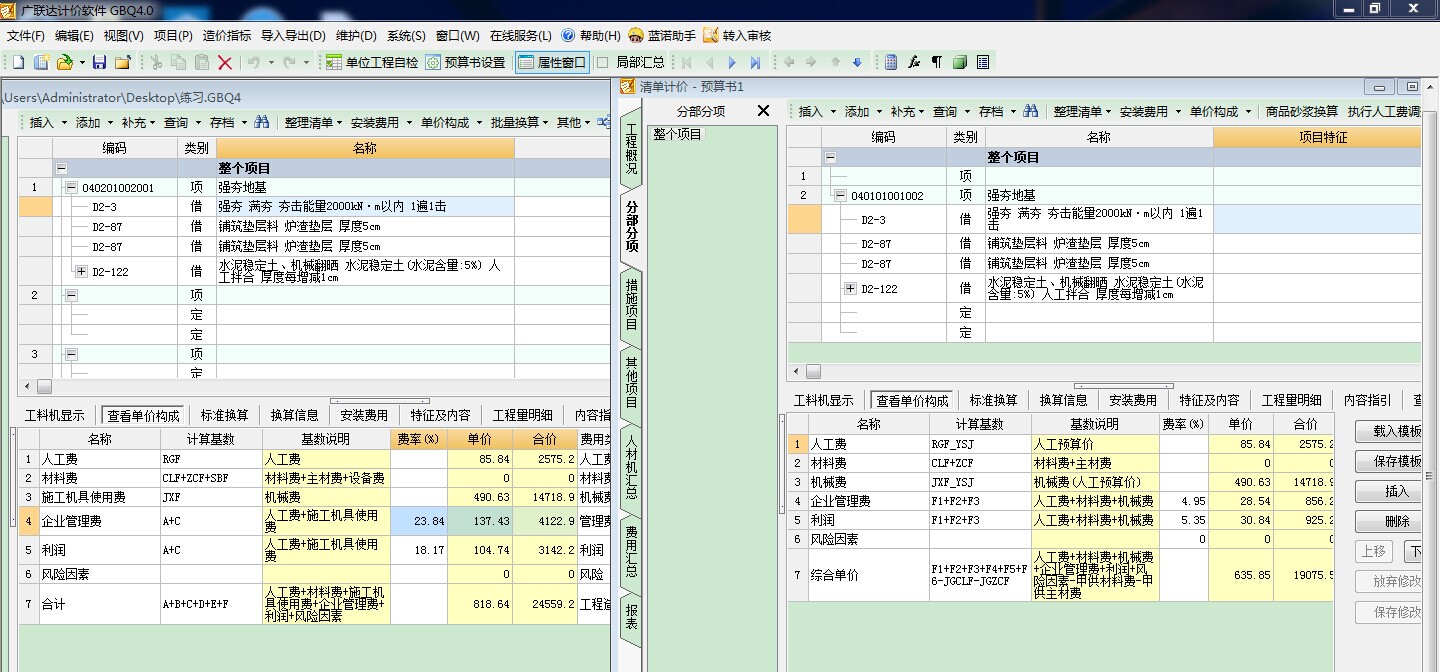Launch 蓝诺助手 assistant
This screenshot has width=1440, height=672.
click(662, 35)
